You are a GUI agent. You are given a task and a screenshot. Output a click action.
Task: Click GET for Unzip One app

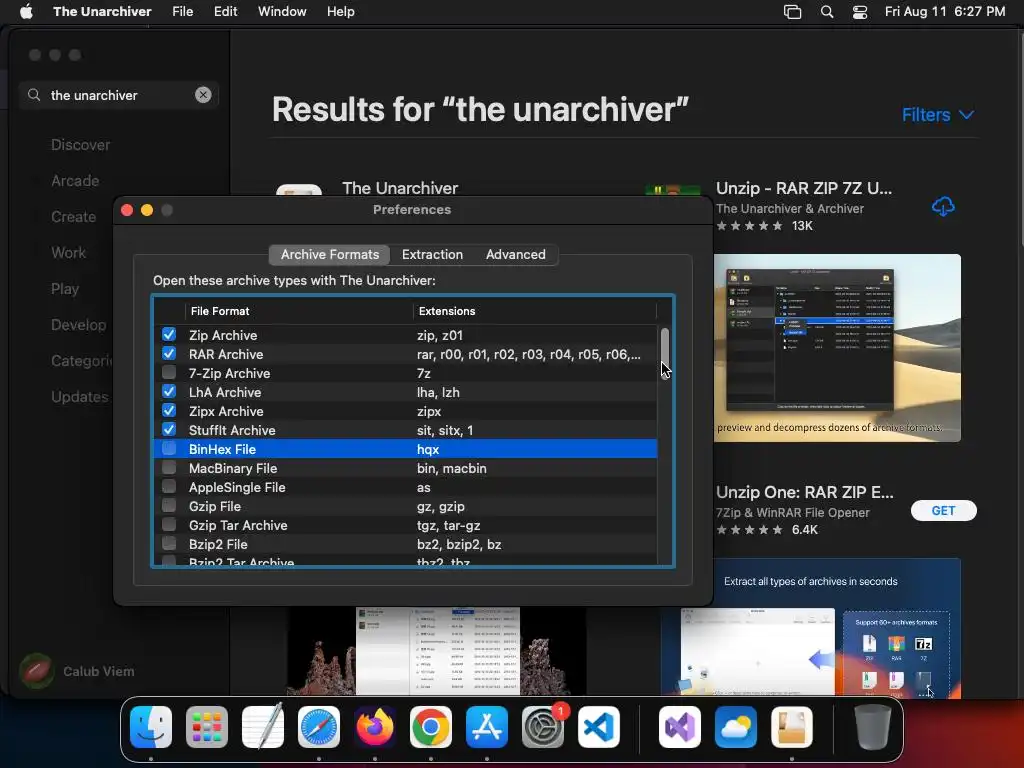(943, 511)
